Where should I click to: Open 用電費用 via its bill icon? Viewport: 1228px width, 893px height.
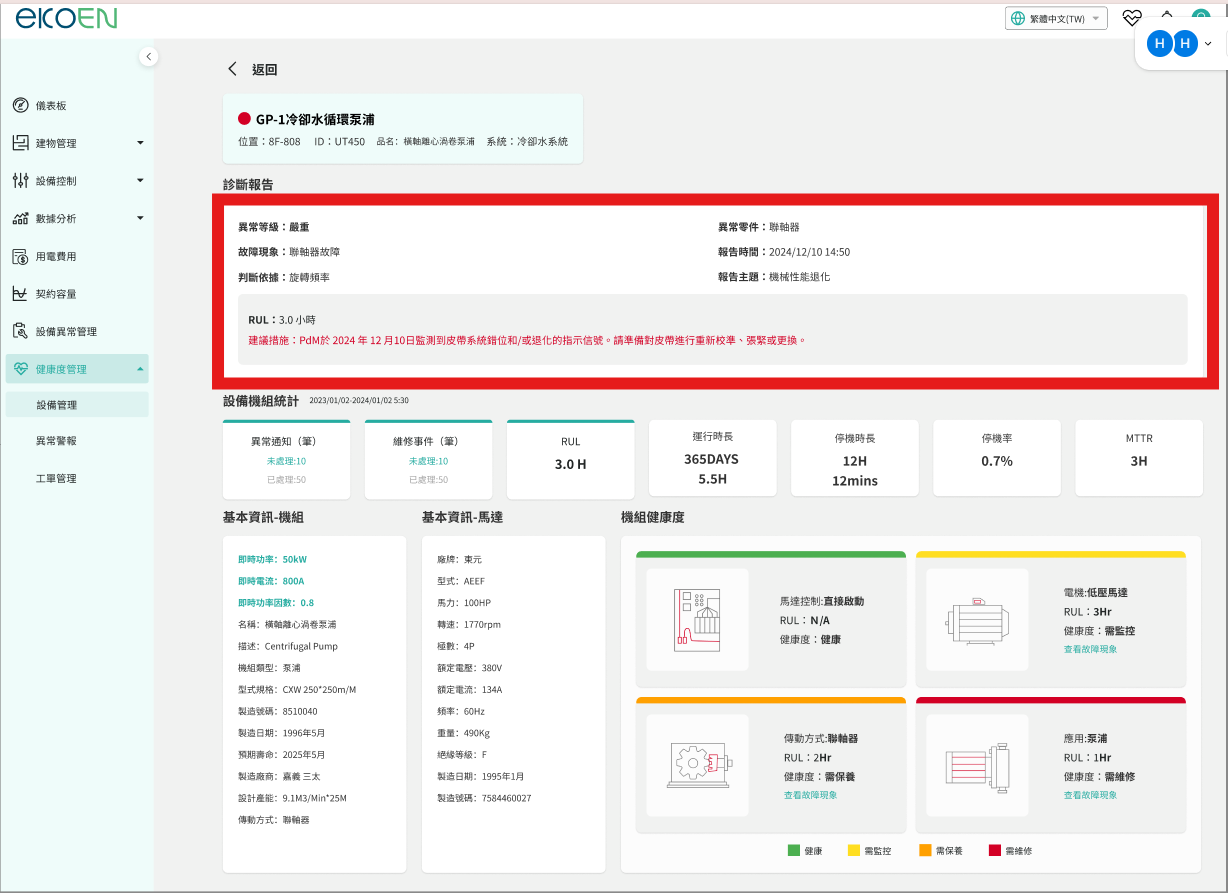20,256
